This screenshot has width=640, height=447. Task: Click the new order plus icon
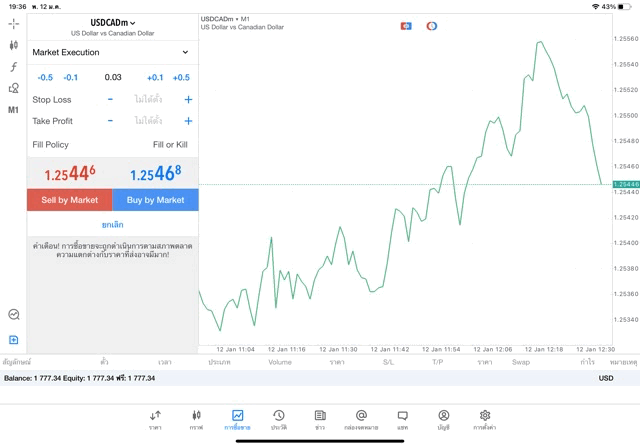[14, 340]
